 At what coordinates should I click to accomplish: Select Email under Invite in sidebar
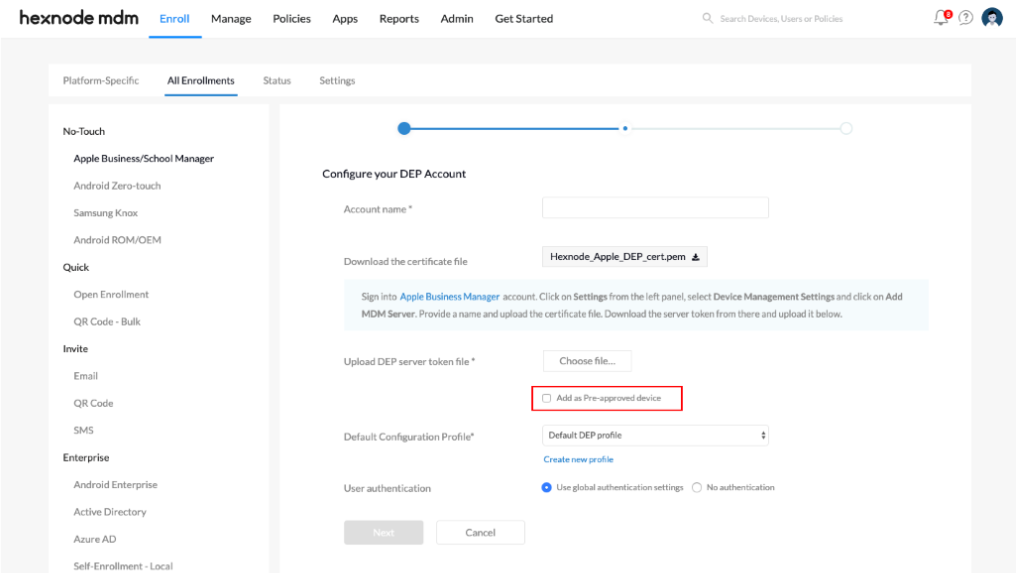tap(86, 376)
